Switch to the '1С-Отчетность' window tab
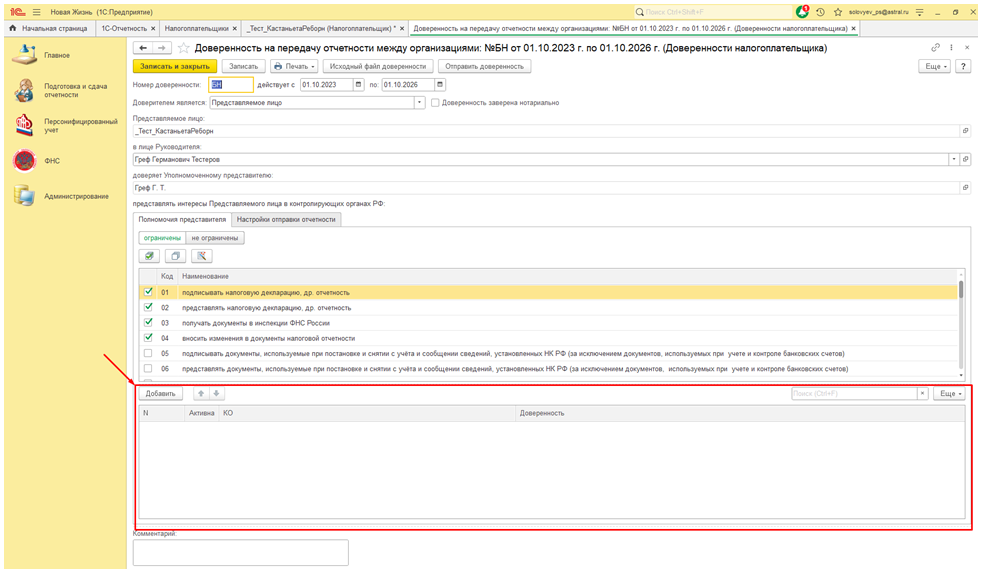 coord(121,29)
